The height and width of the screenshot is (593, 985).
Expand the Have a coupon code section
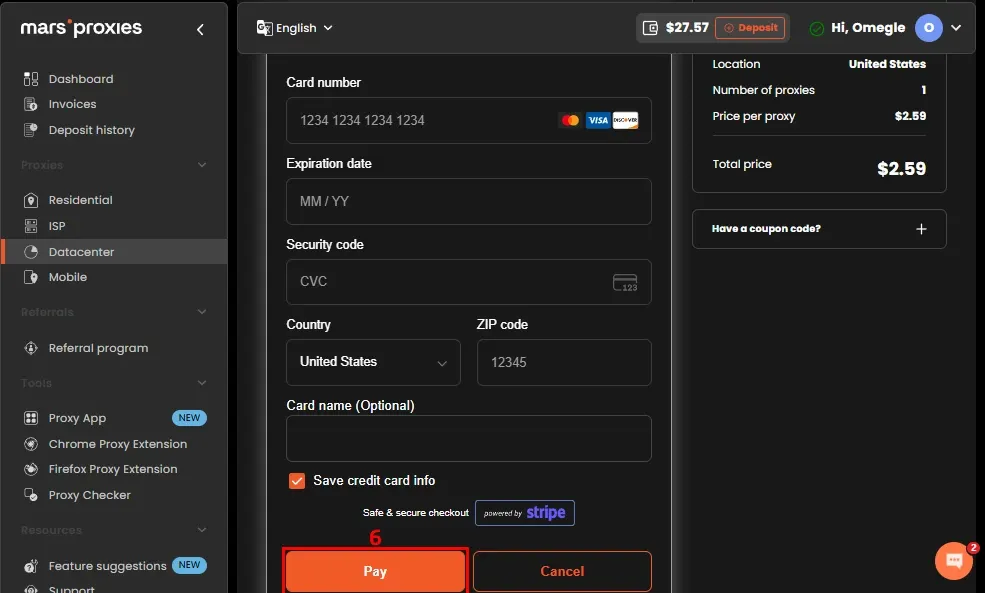tap(819, 229)
